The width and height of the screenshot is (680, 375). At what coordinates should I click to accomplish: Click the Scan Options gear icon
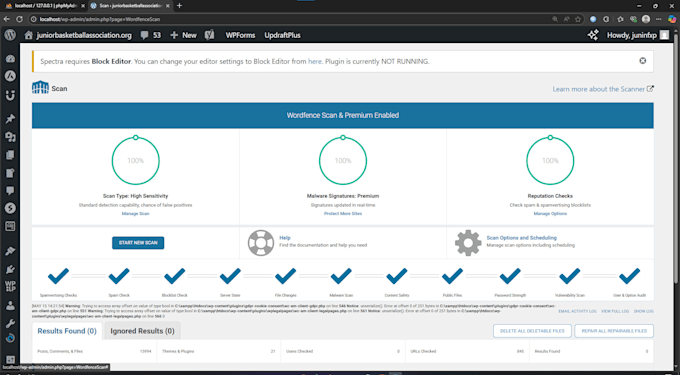(468, 243)
